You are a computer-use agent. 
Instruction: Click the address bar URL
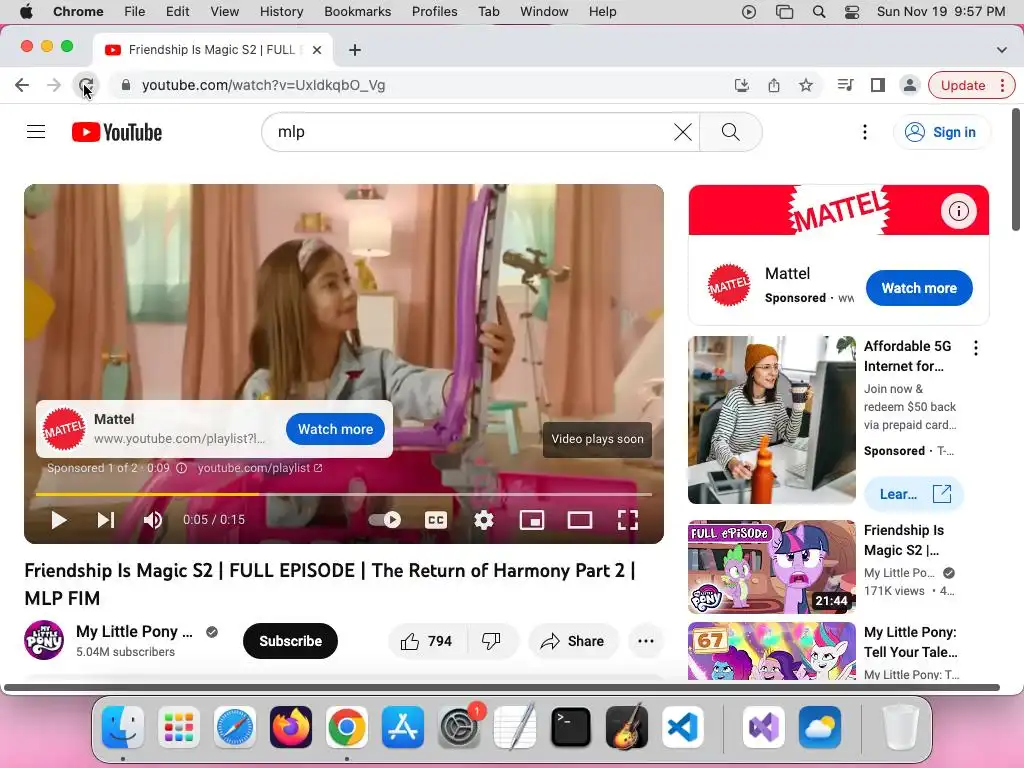263,85
